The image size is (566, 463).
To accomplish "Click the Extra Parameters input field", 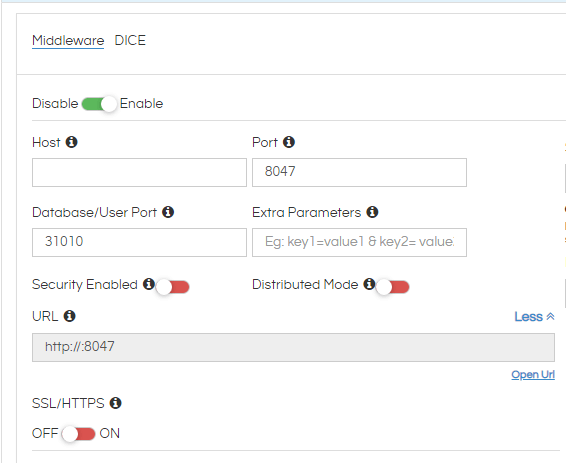I will 359,243.
